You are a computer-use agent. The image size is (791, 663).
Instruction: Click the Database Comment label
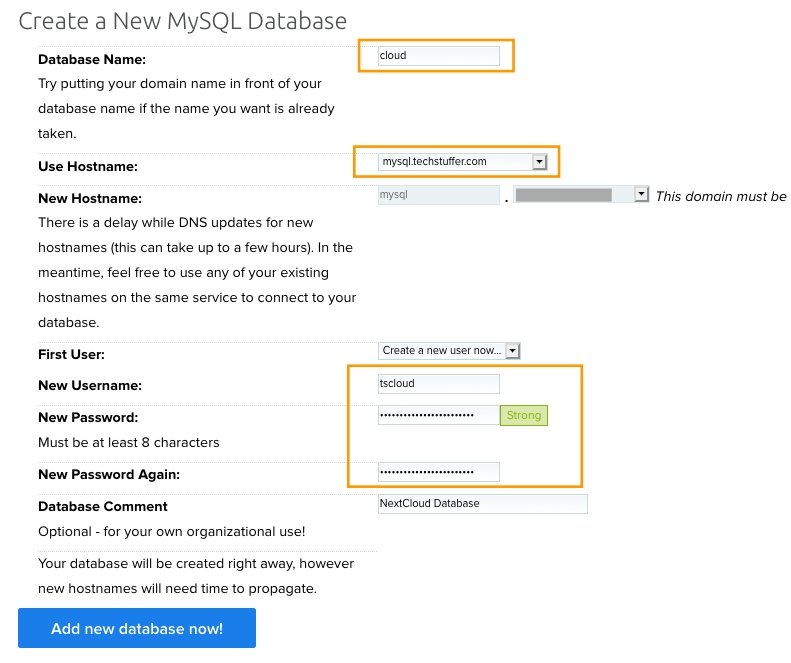102,507
